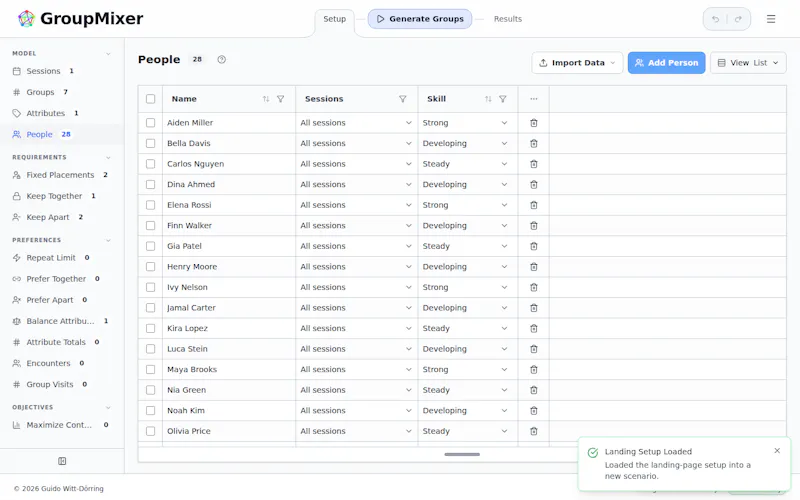Open Sessions dropdown for Gia Patel
This screenshot has width=800, height=500.
356,246
